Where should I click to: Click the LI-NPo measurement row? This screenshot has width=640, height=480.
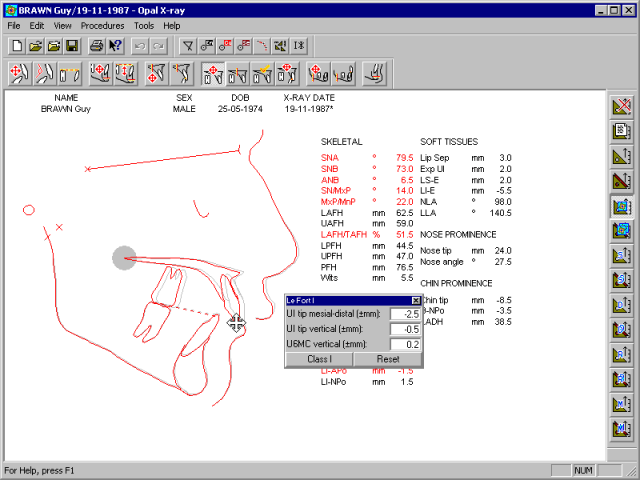point(367,382)
